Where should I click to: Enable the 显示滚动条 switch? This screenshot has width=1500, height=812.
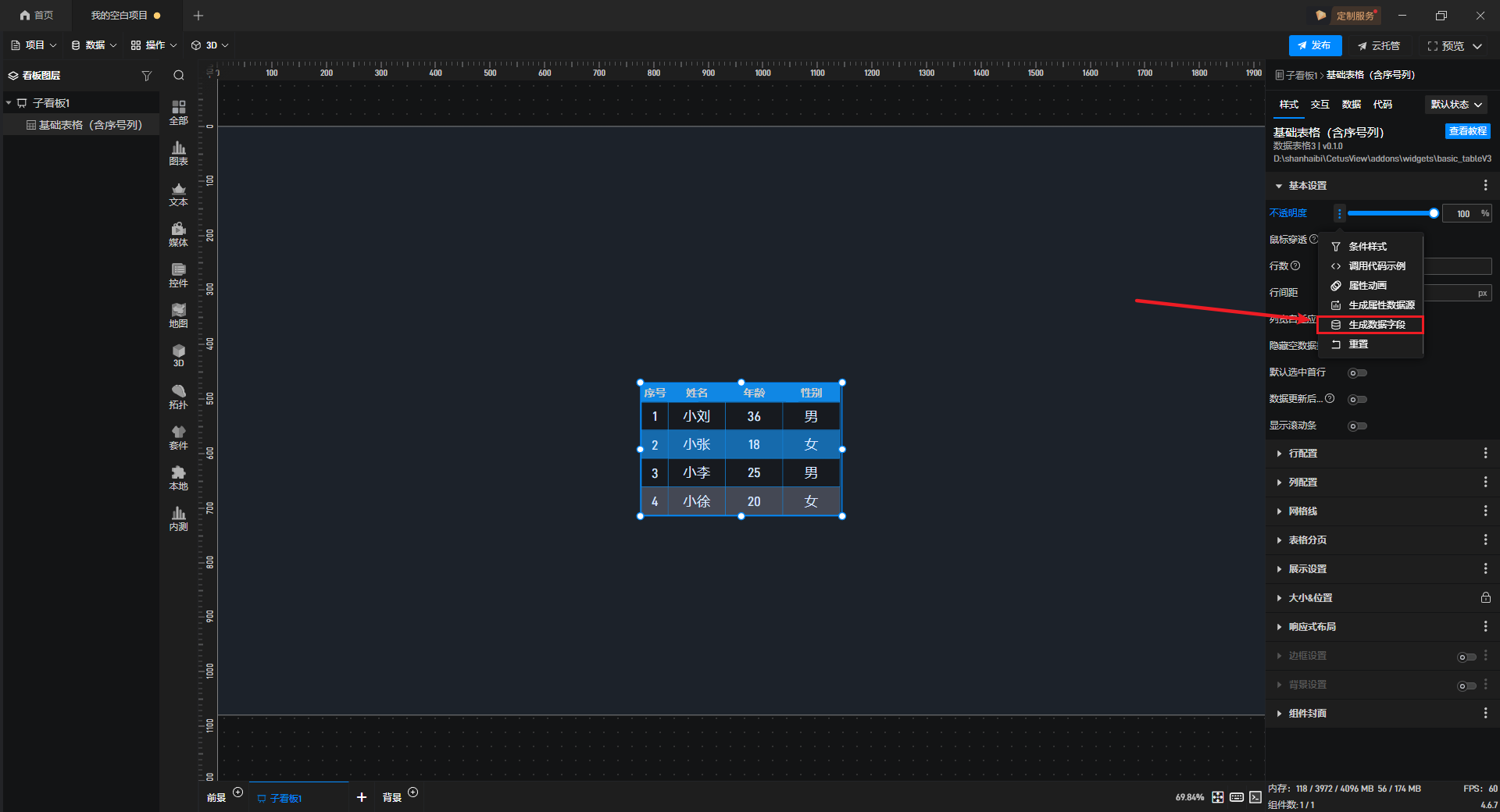(1357, 426)
